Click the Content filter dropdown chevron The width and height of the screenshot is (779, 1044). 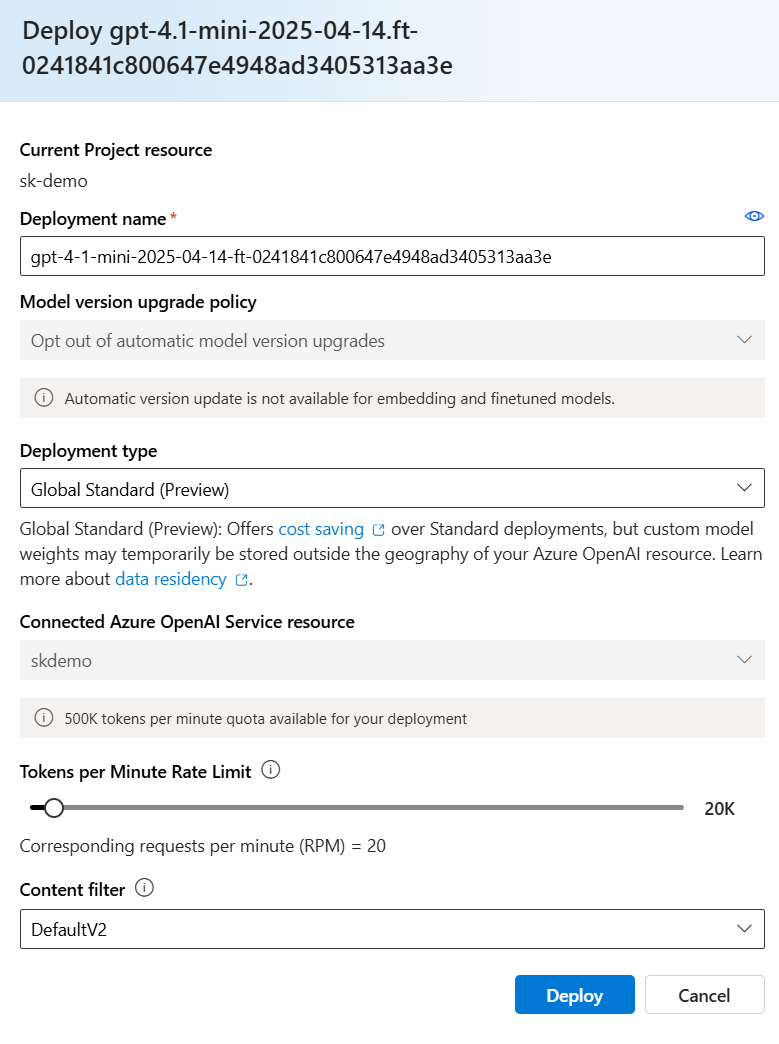point(744,928)
